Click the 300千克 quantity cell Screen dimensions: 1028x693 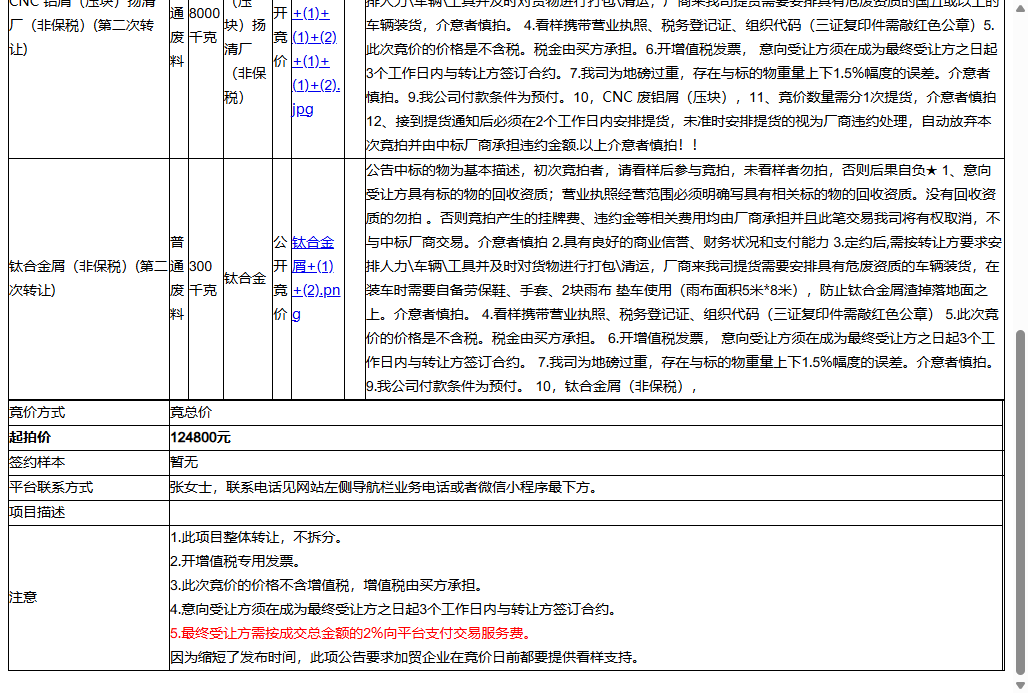(x=206, y=279)
